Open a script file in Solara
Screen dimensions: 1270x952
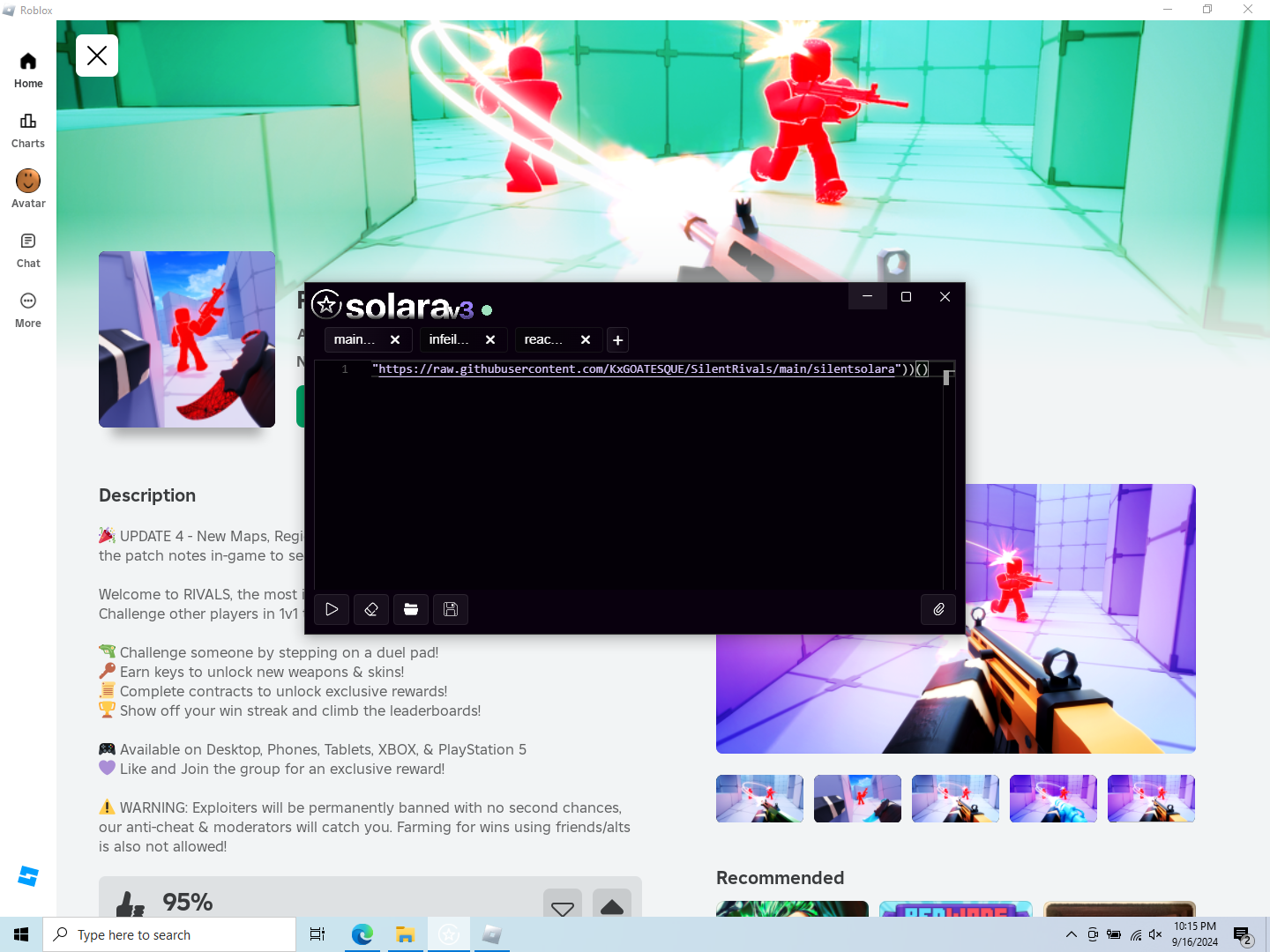[x=411, y=609]
